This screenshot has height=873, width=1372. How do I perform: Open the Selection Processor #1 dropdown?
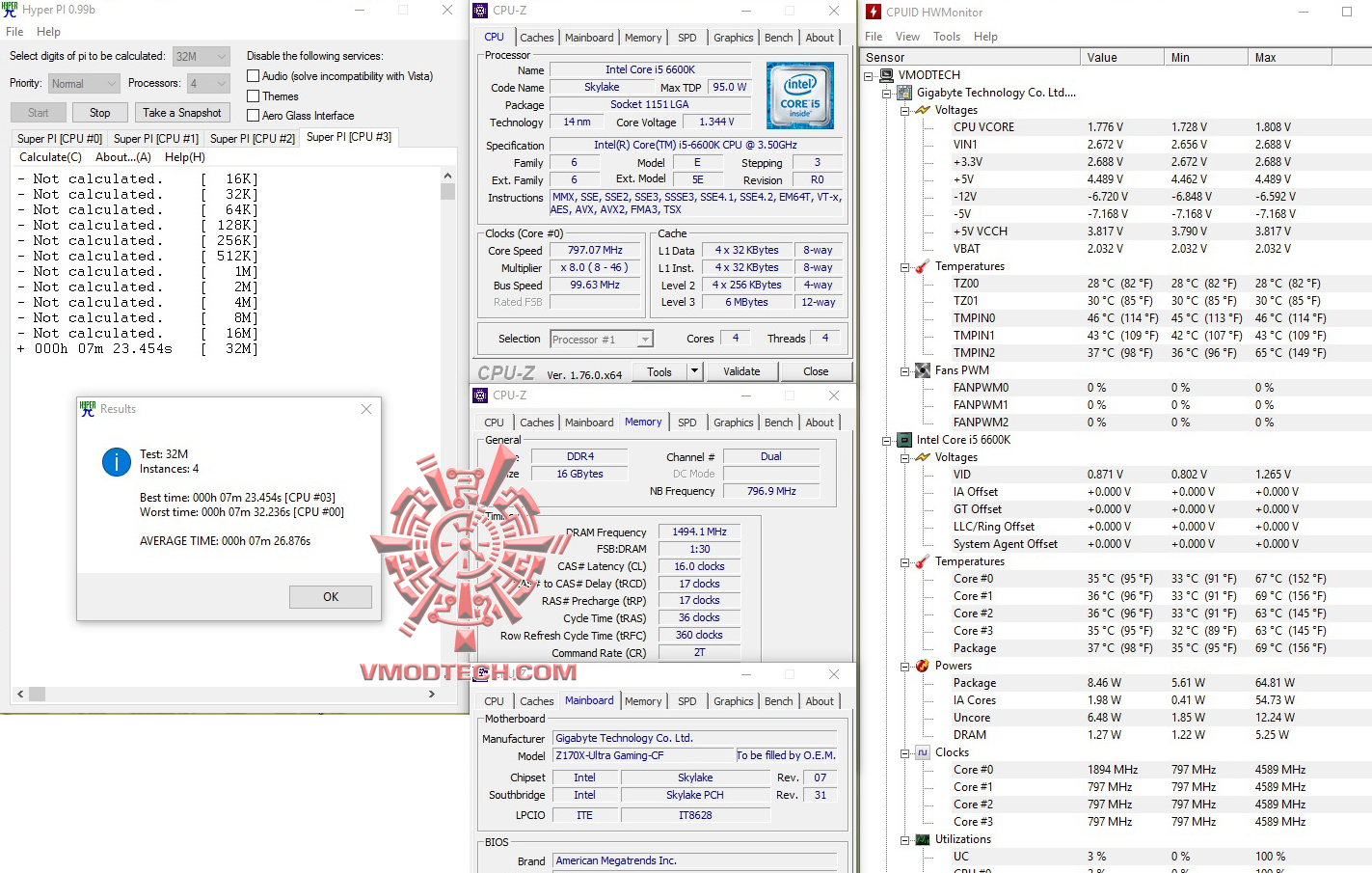[602, 340]
